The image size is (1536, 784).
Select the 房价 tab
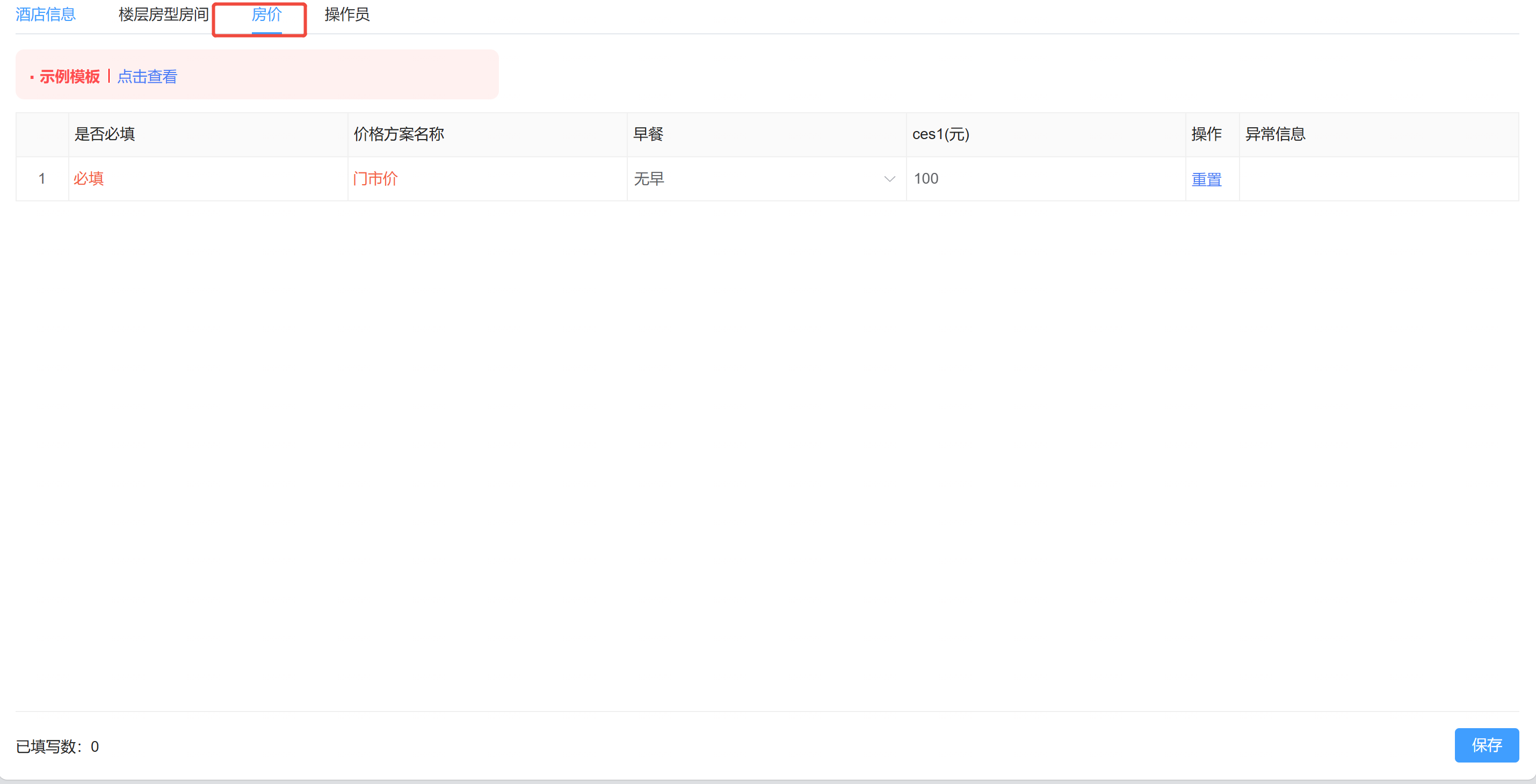[x=266, y=14]
